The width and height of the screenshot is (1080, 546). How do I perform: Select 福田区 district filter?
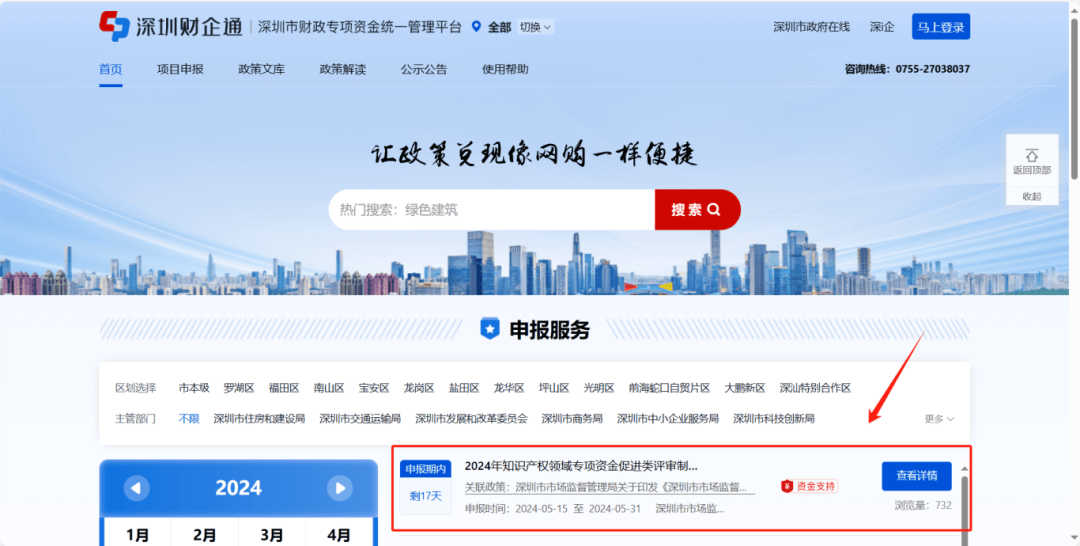point(284,388)
